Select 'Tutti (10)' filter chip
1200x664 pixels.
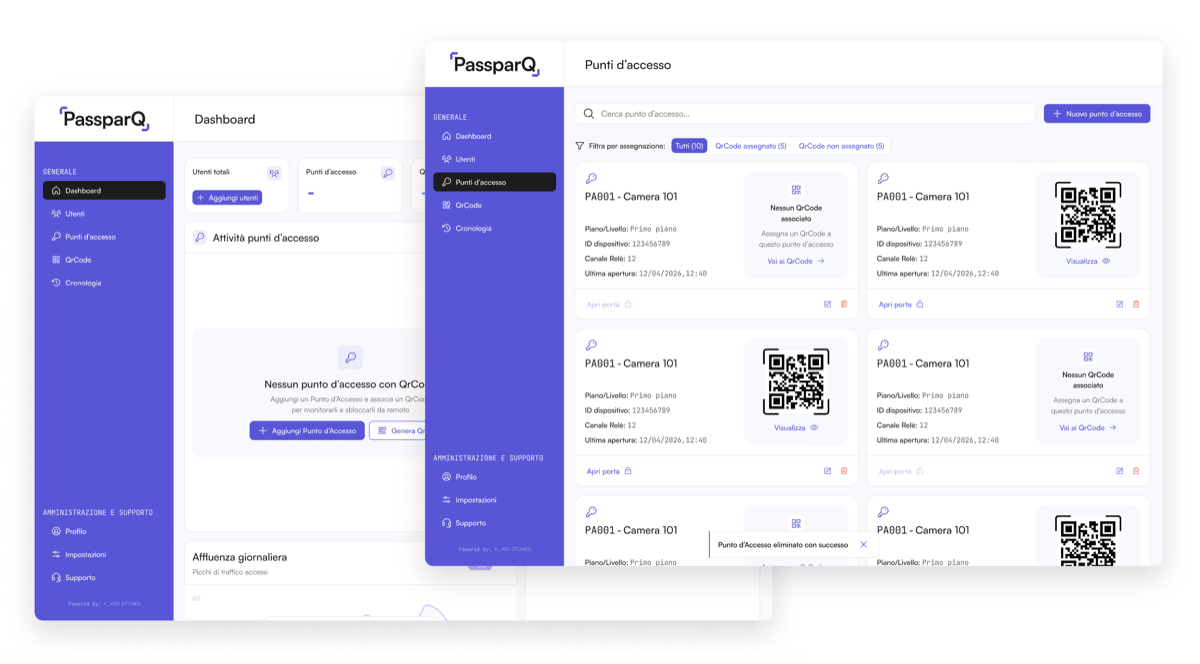[689, 146]
